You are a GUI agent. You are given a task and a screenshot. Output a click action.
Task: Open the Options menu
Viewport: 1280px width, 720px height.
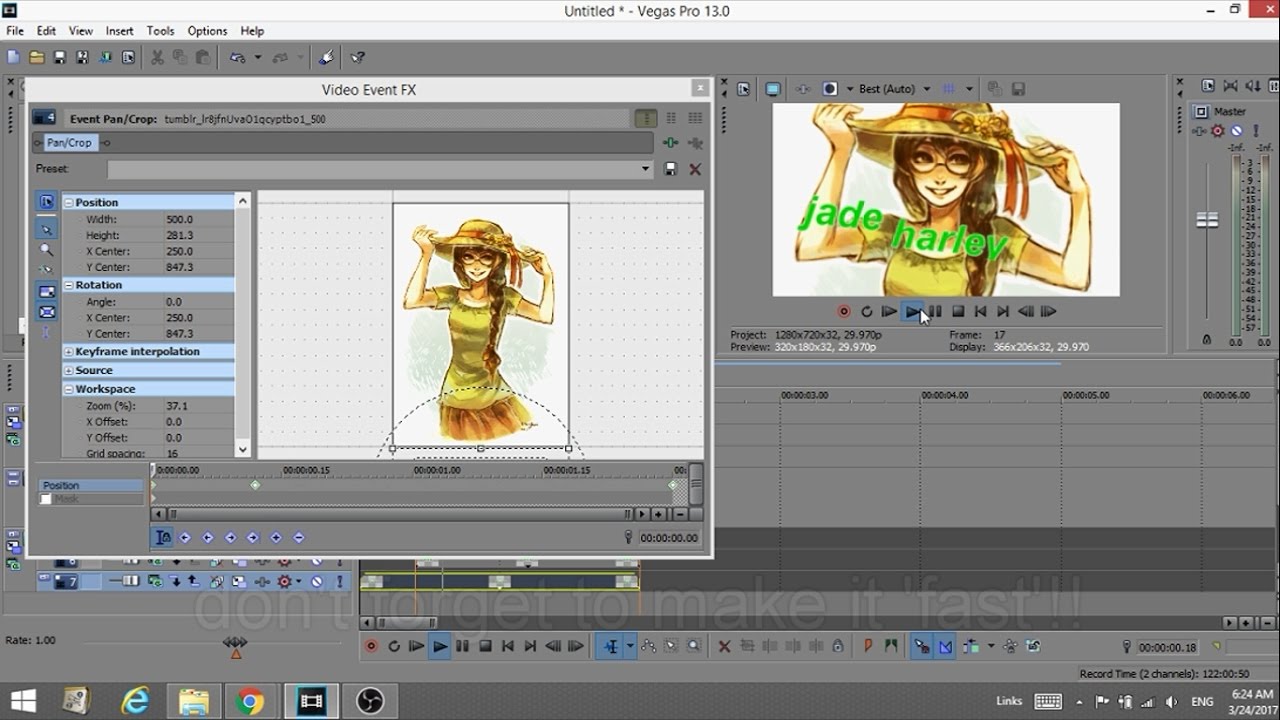(x=207, y=31)
